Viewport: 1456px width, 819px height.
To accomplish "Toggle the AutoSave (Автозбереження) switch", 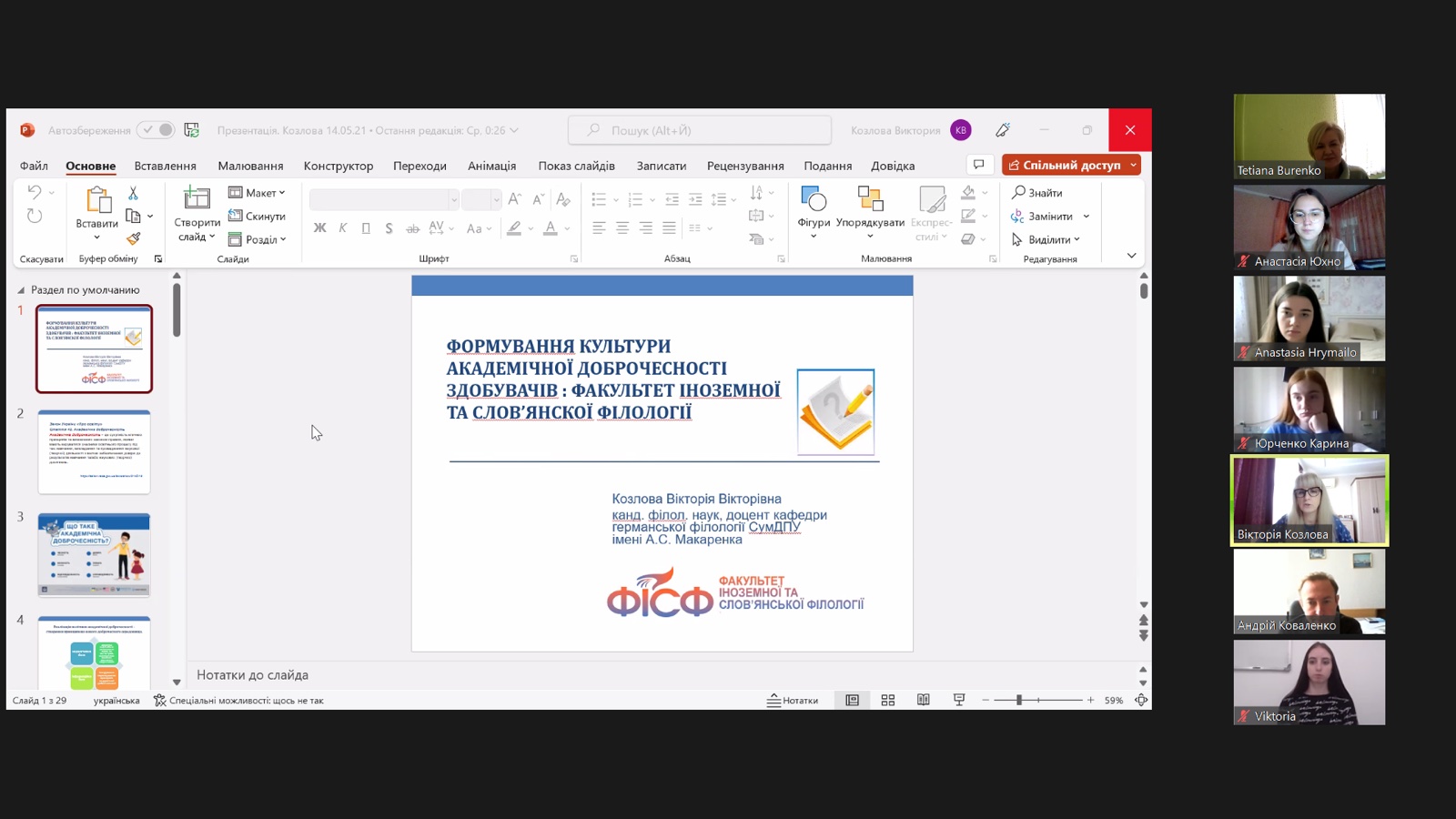I will (x=156, y=130).
